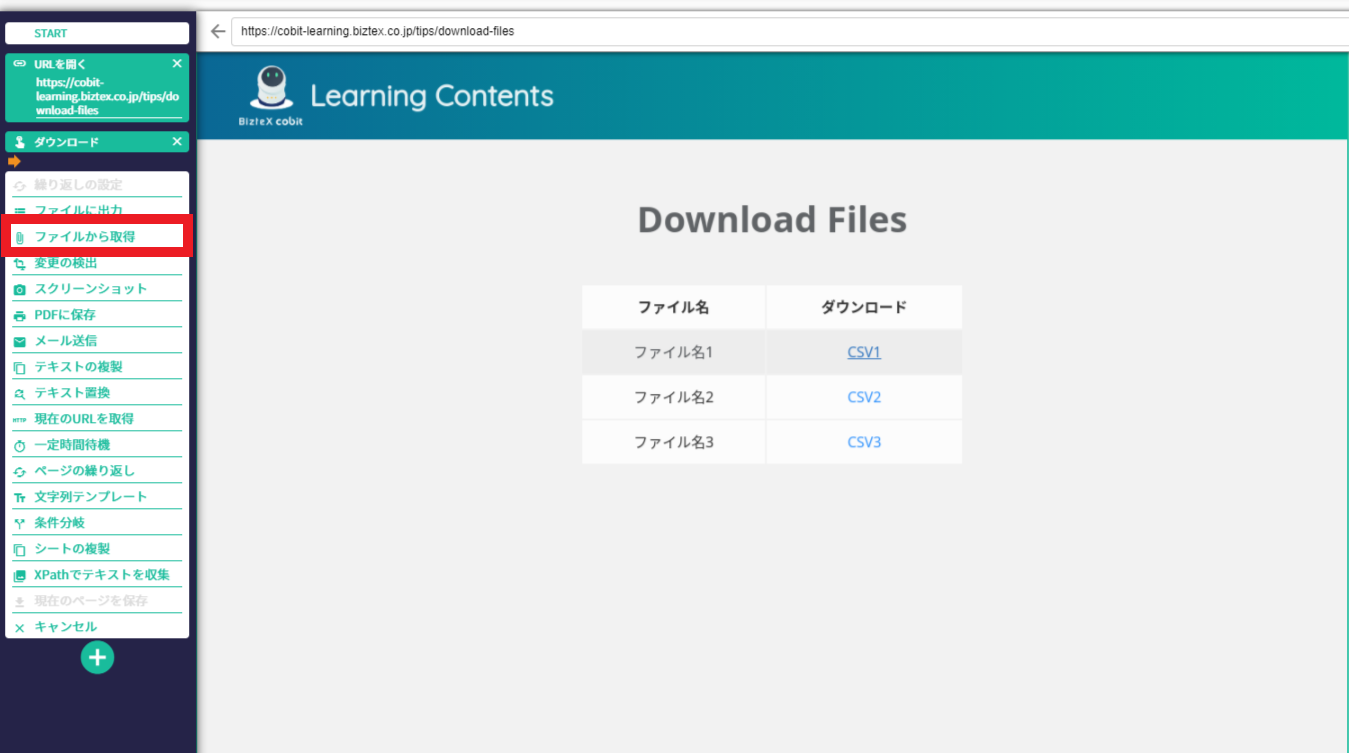Click the camera icon for スクリーンショット

coord(20,290)
